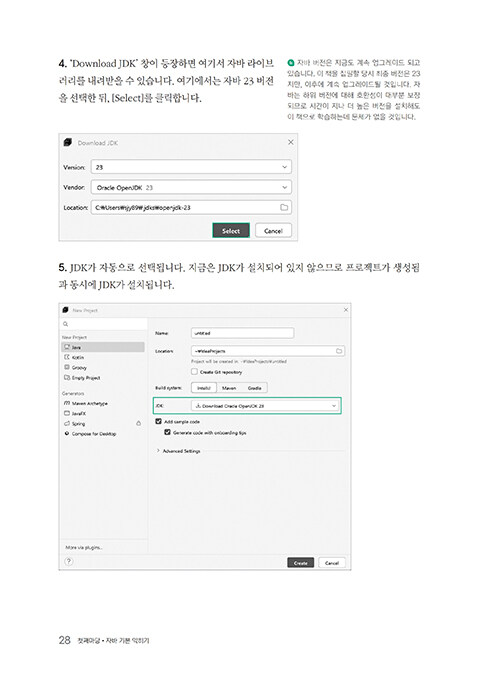The height and width of the screenshot is (684, 500).
Task: Click the folder browse icon in the Download JDK Location field
Action: pyautogui.click(x=284, y=208)
